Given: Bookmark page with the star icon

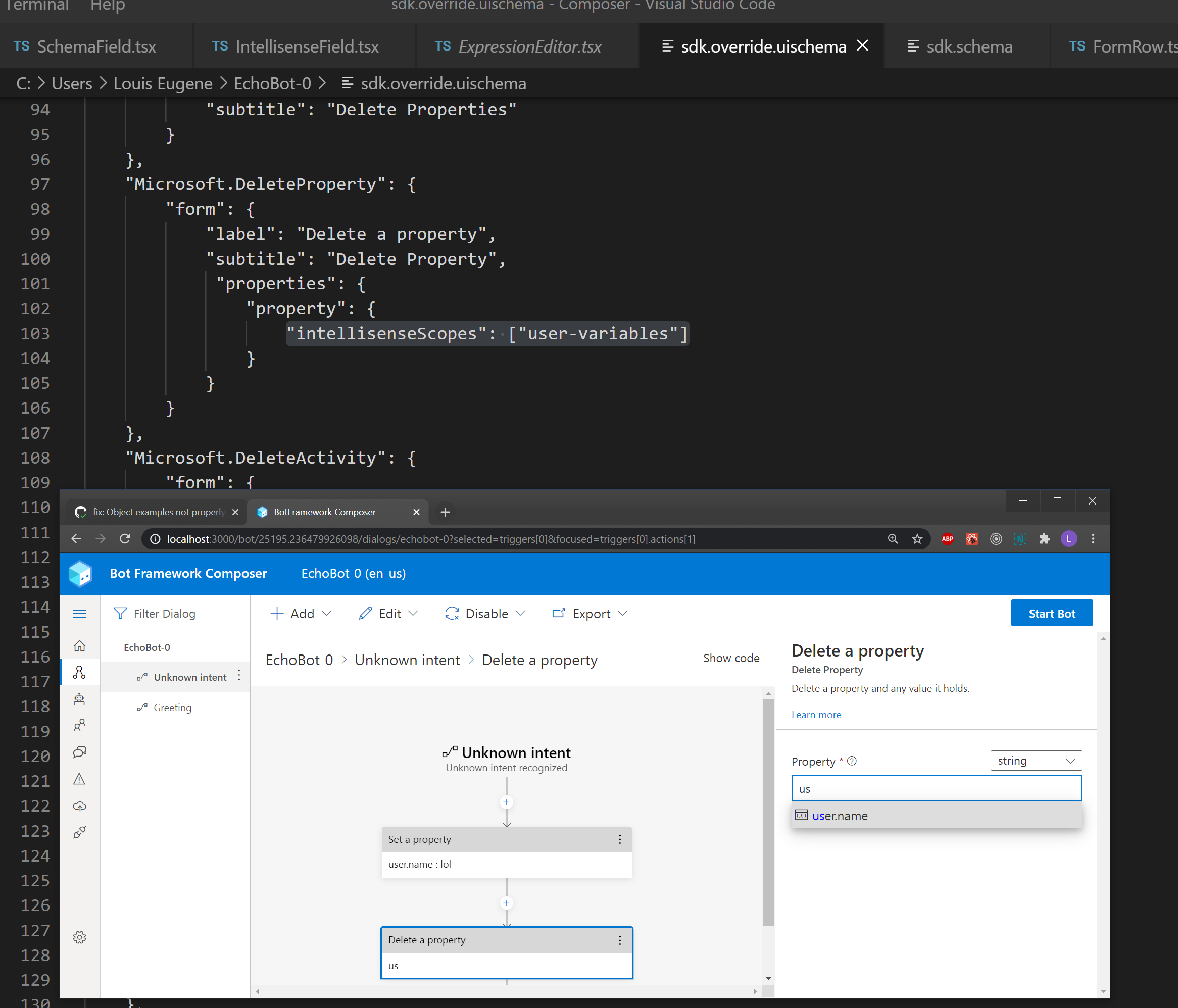Looking at the screenshot, I should point(917,539).
